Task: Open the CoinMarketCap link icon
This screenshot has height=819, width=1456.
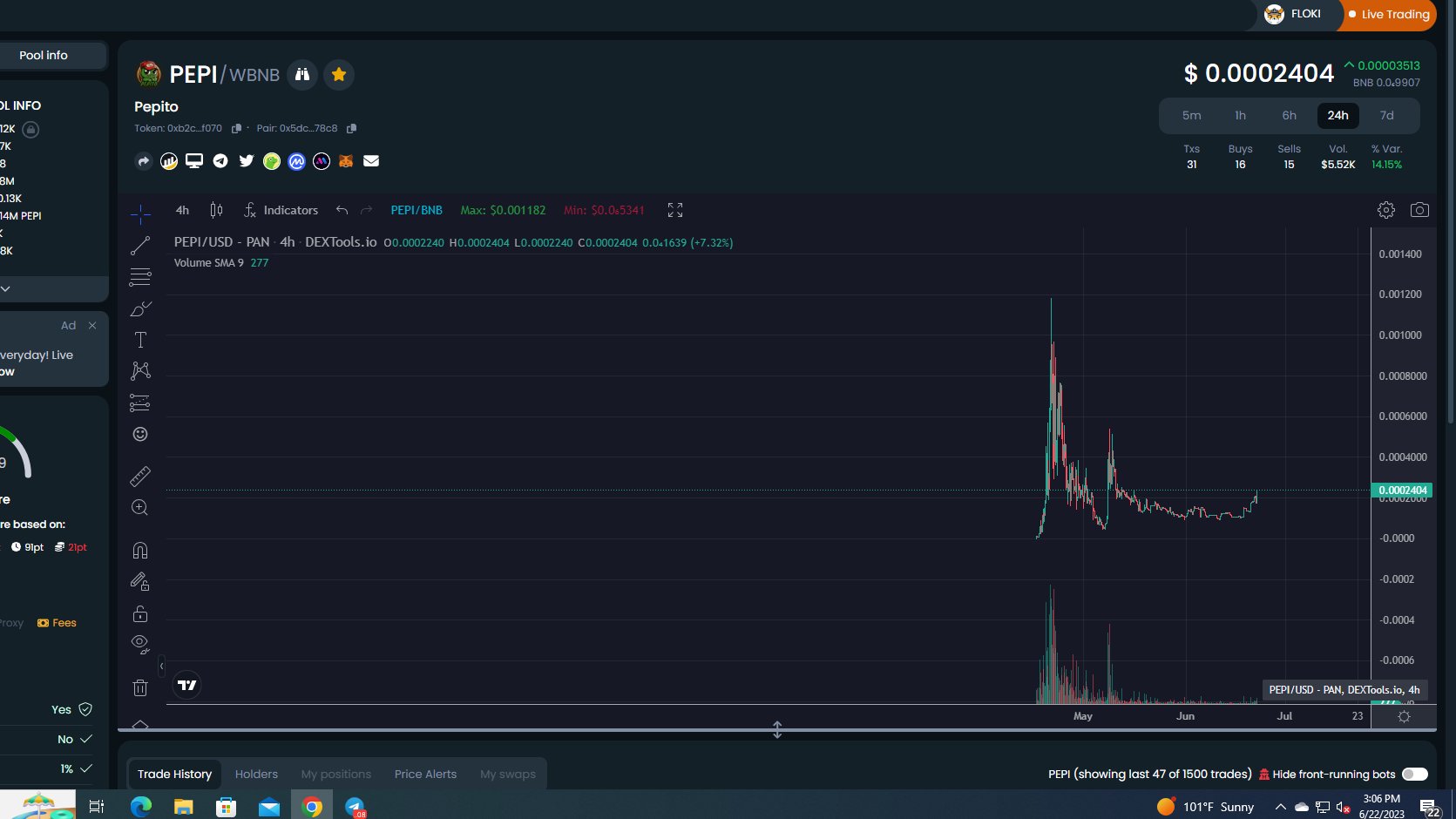Action: 296,161
